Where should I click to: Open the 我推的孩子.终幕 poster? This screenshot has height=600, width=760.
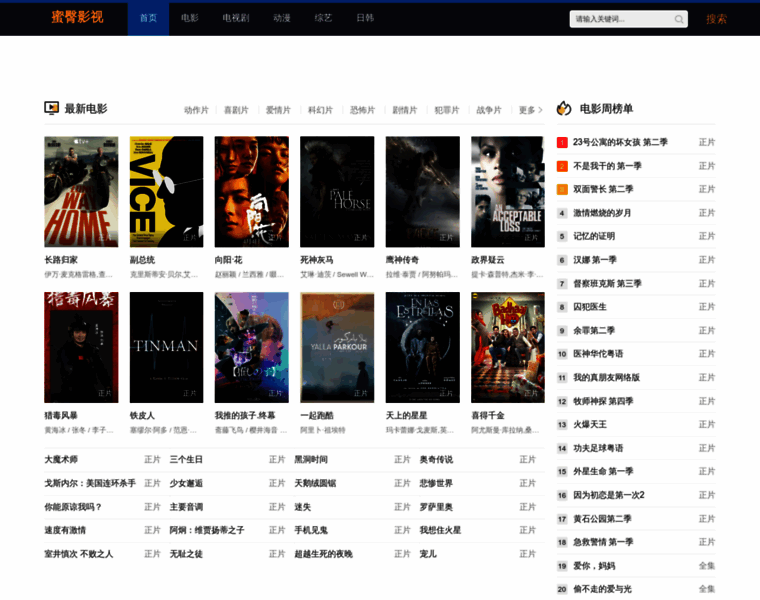click(252, 347)
